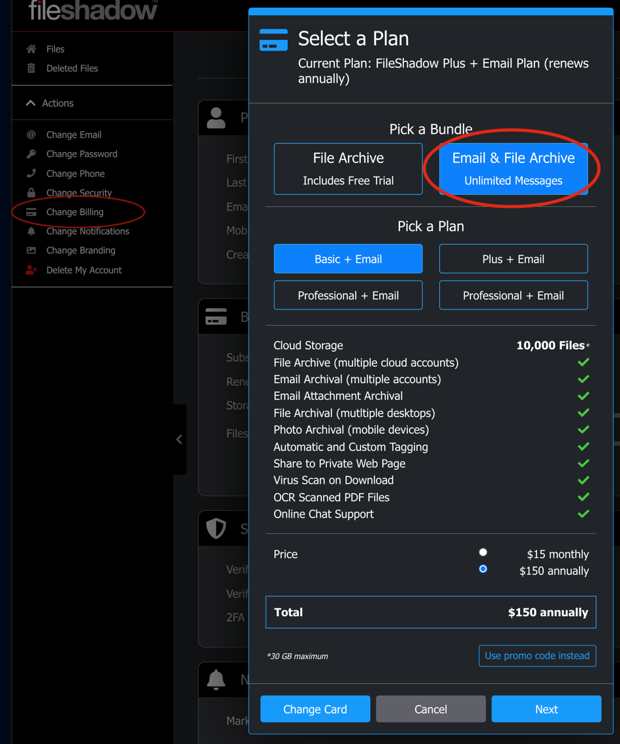Open the Change Email action
This screenshot has width=620, height=744.
[x=74, y=135]
